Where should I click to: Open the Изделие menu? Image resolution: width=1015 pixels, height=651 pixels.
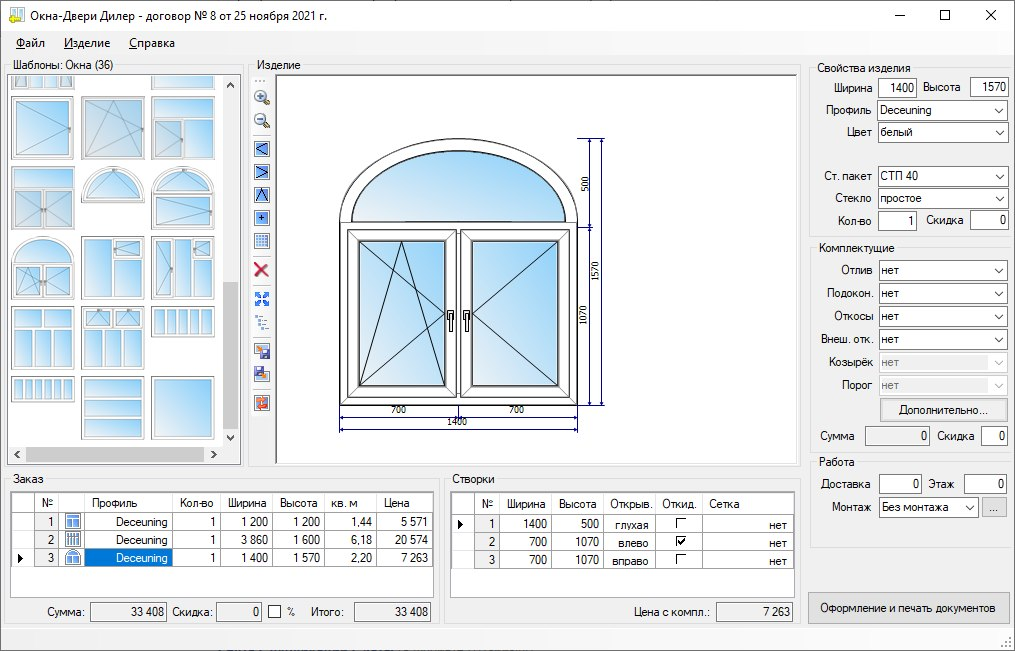86,43
